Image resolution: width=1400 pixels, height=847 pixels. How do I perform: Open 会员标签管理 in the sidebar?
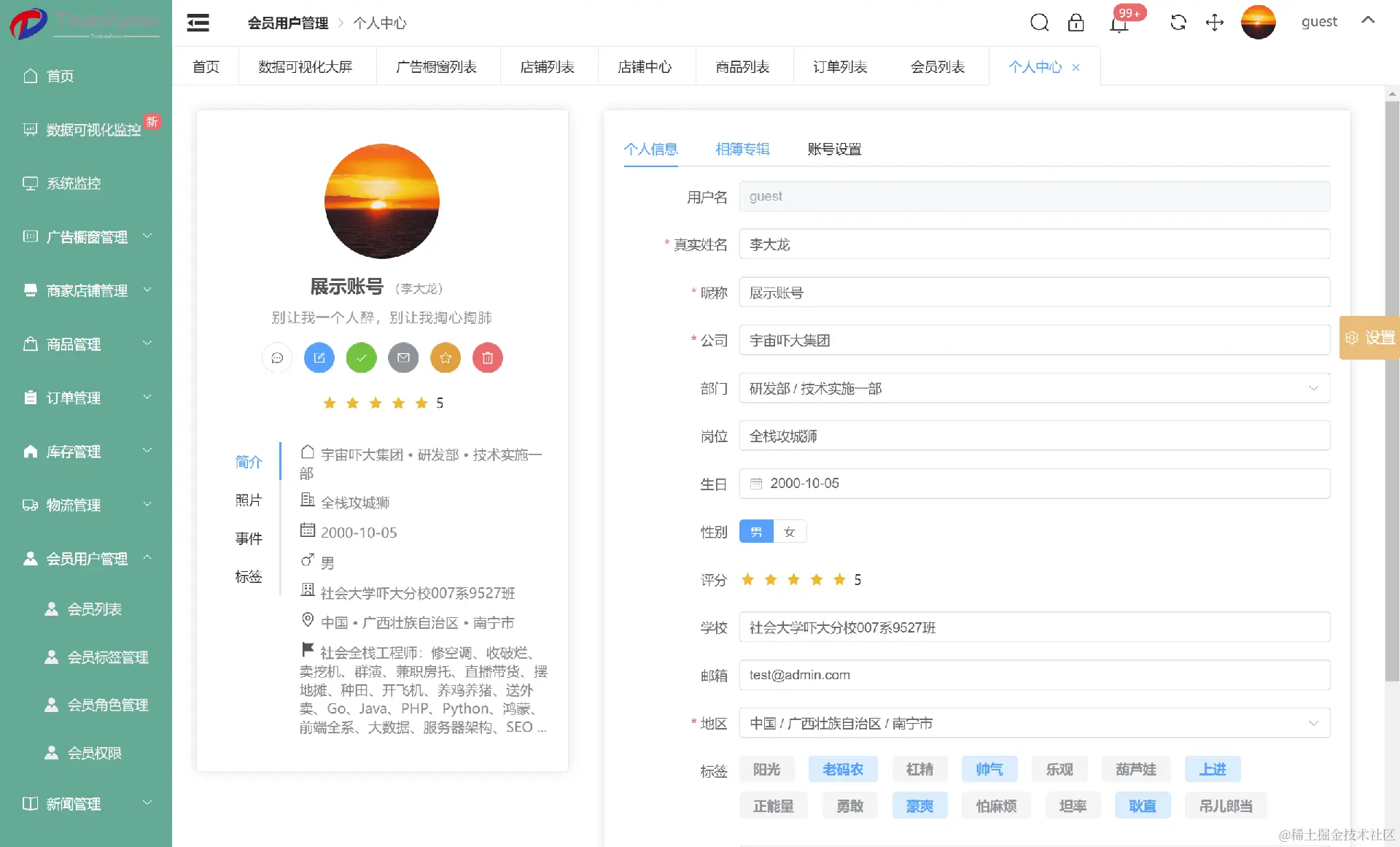pos(107,657)
